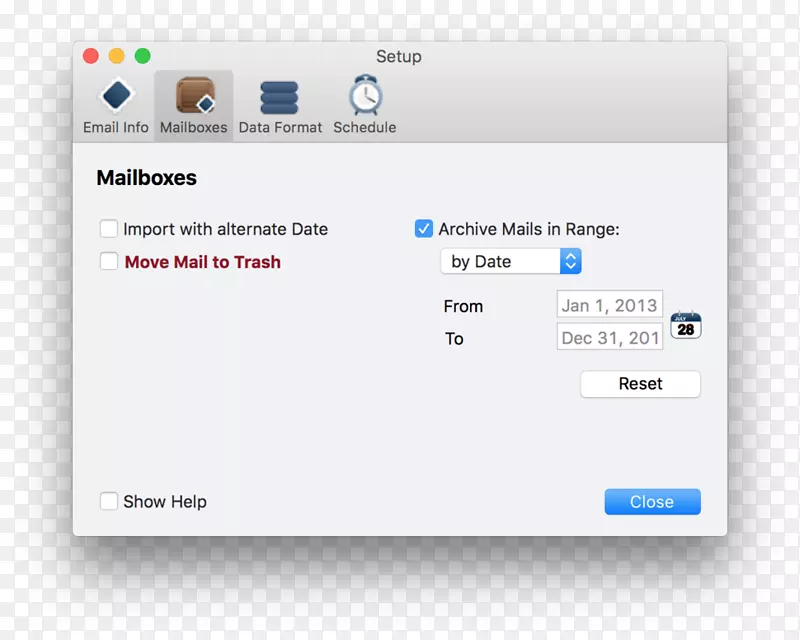Switch to the Schedule alarm clock icon
Screen dimensions: 800x640
pos(364,97)
